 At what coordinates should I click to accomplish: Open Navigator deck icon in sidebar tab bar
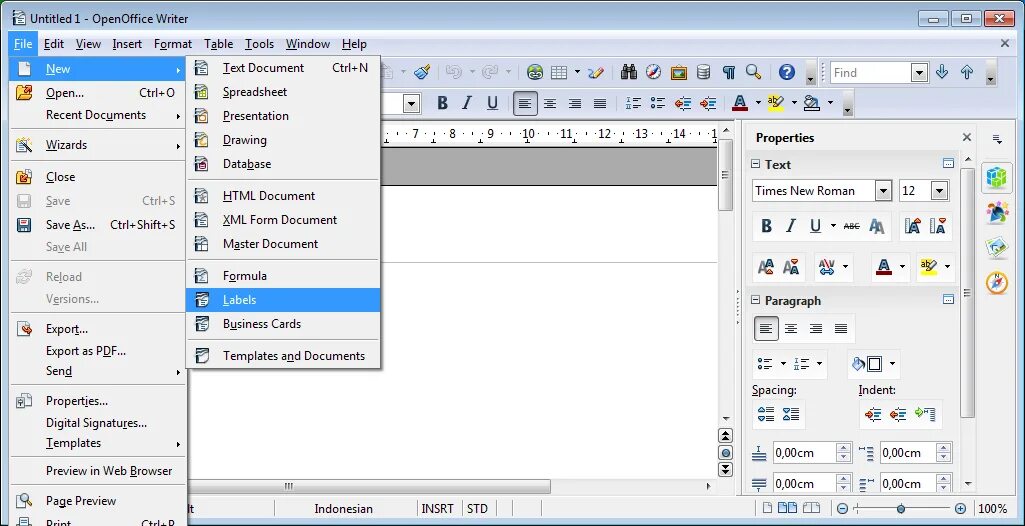(x=996, y=283)
